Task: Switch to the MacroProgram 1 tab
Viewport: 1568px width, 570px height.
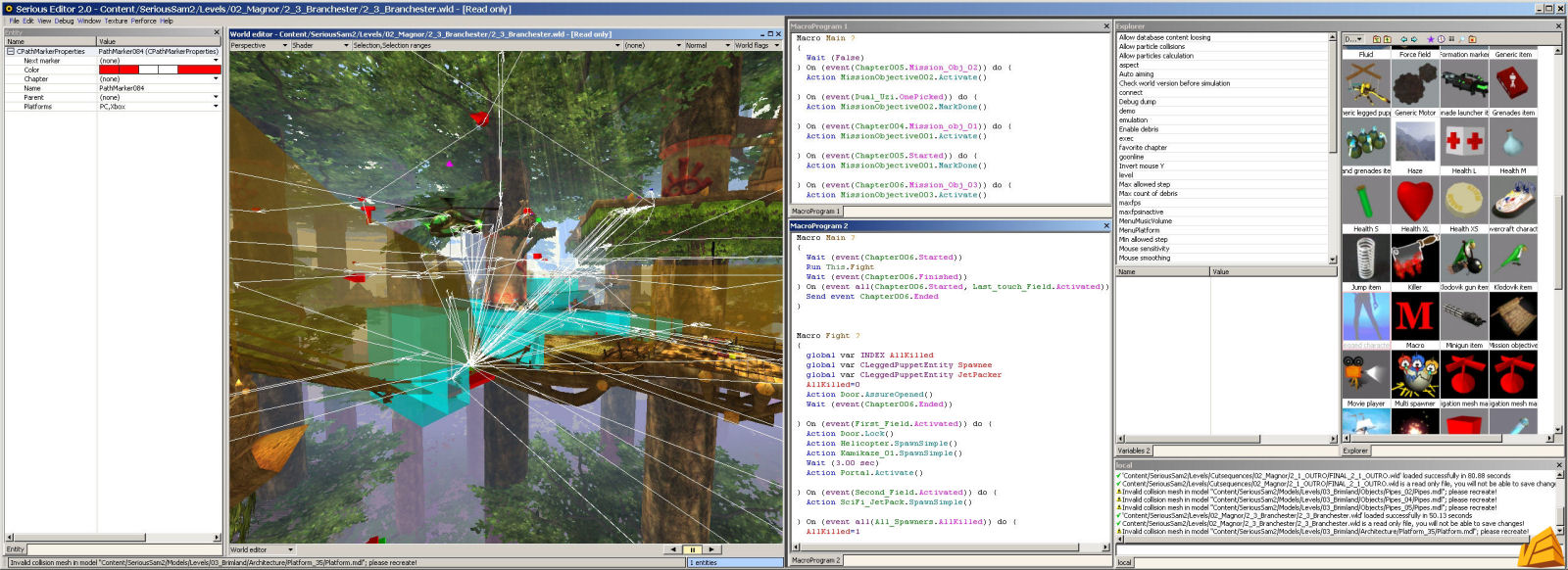Action: (x=815, y=211)
